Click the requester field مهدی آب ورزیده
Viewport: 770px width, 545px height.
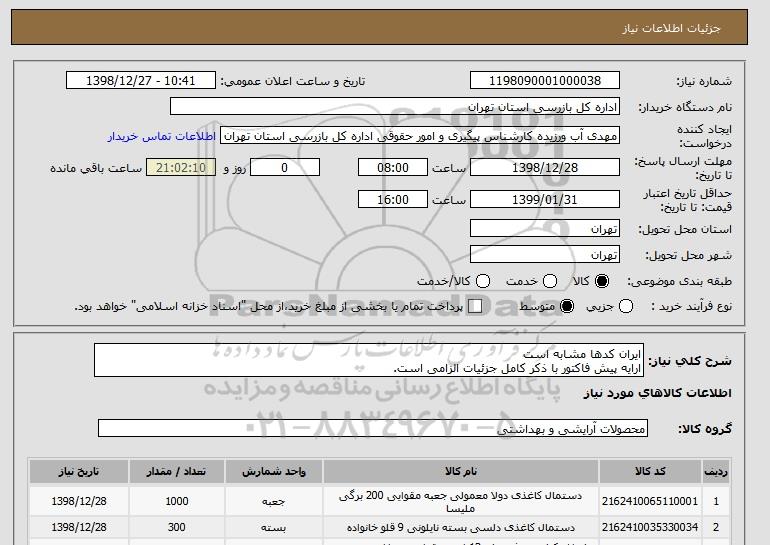420,136
